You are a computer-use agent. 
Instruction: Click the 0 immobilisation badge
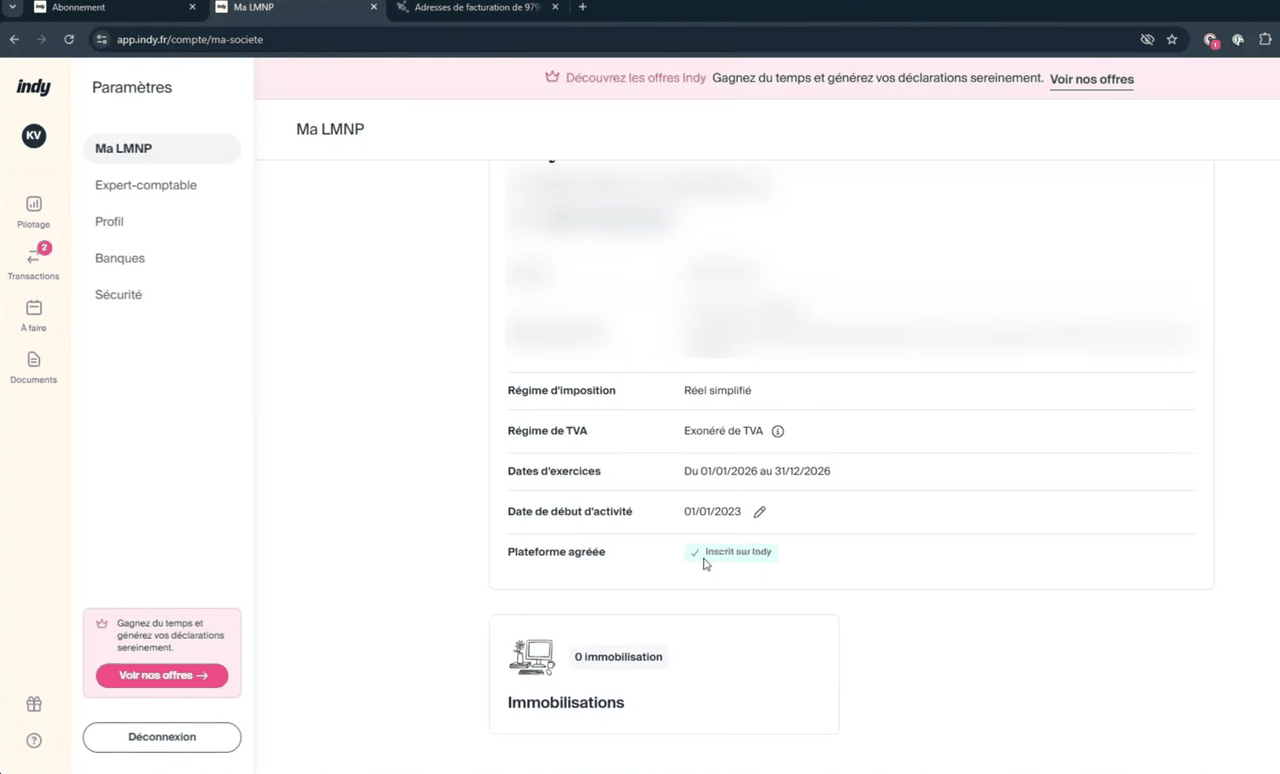(618, 657)
